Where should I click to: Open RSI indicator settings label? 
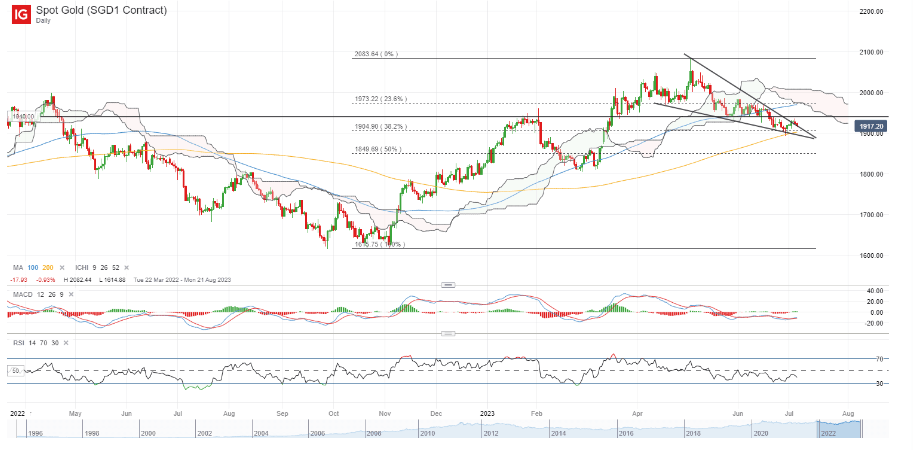[19, 343]
